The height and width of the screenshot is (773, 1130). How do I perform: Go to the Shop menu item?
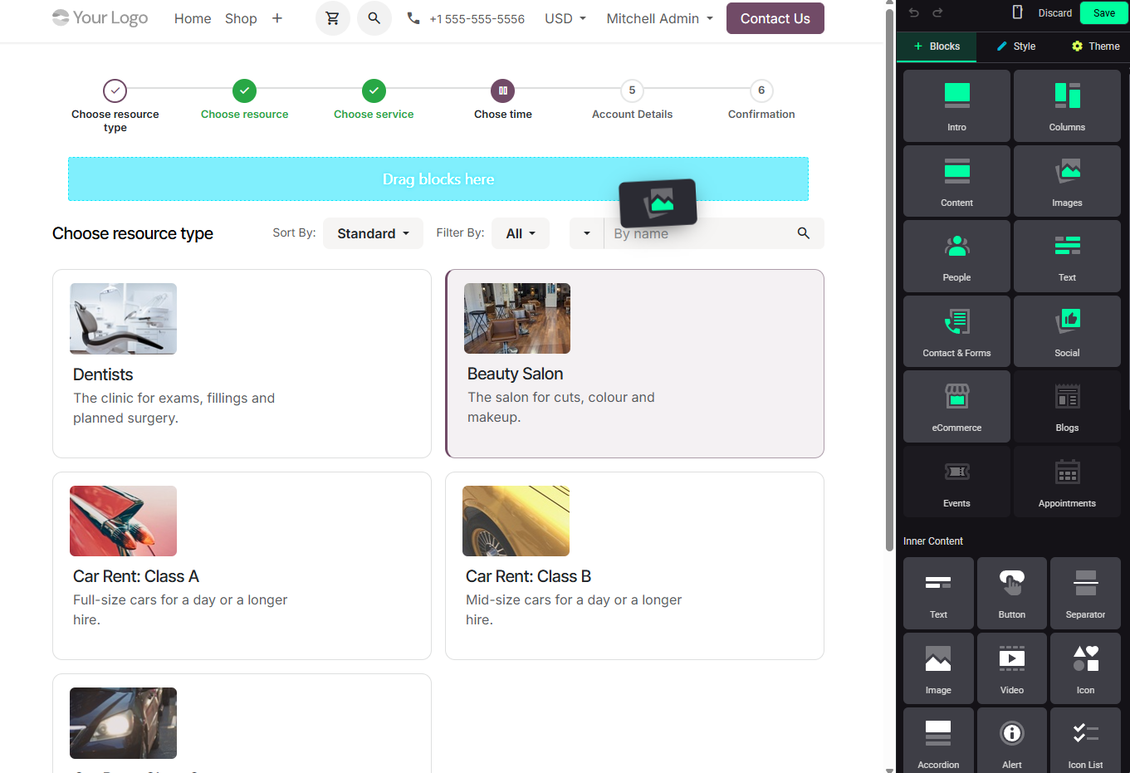point(241,19)
